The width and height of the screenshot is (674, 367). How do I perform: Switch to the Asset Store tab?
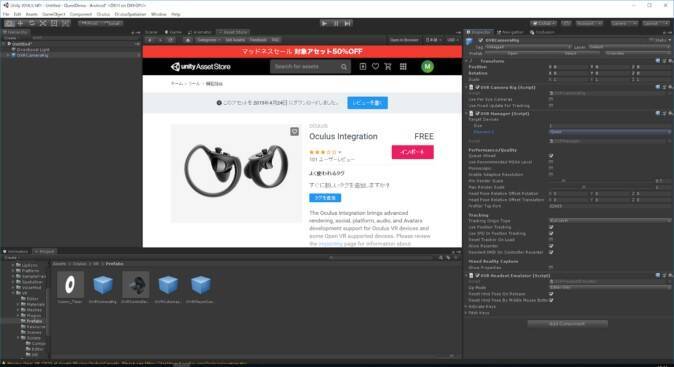pos(233,32)
